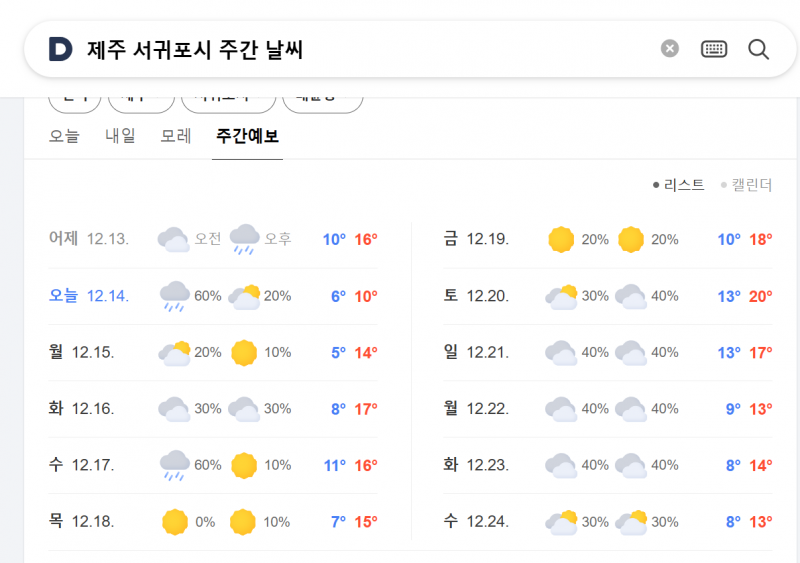Viewport: 800px width, 563px height.
Task: Click the afternoon rain icon for 12.13.
Action: click(x=244, y=239)
